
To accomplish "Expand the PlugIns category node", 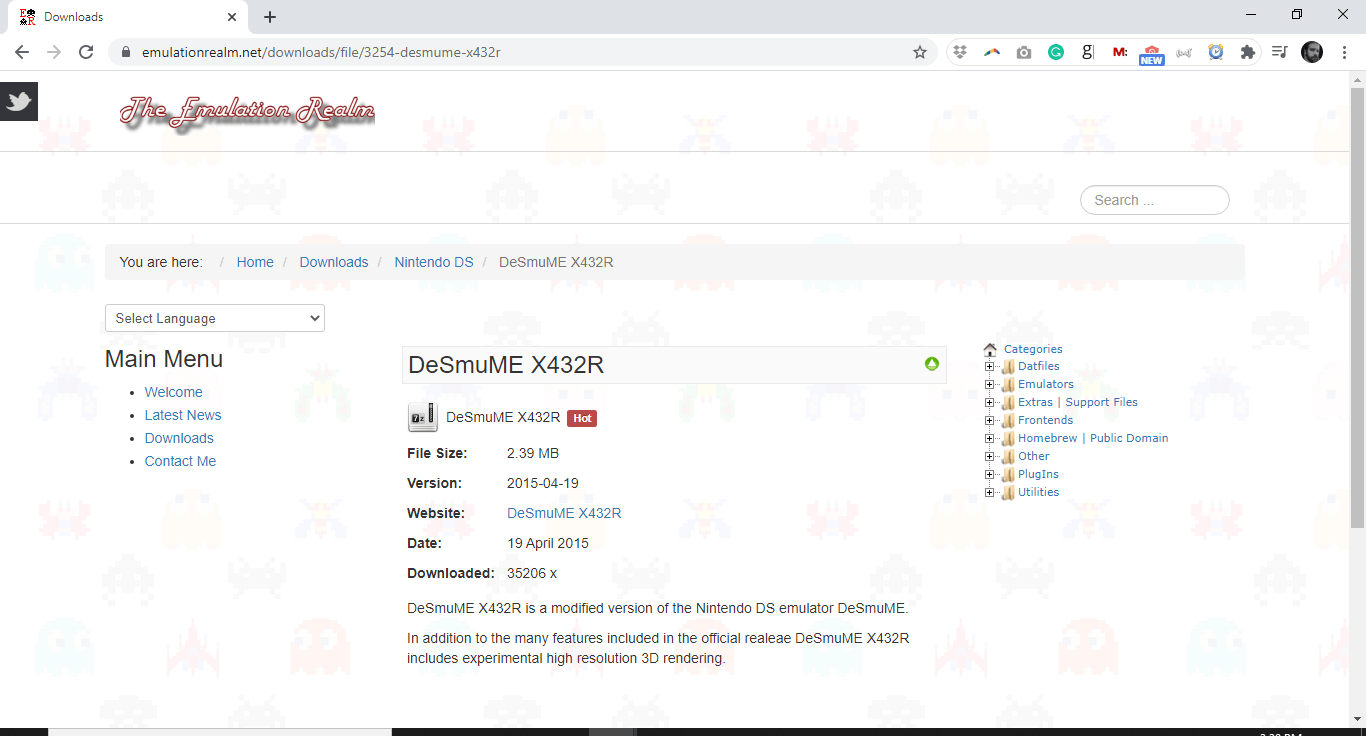I will [990, 474].
